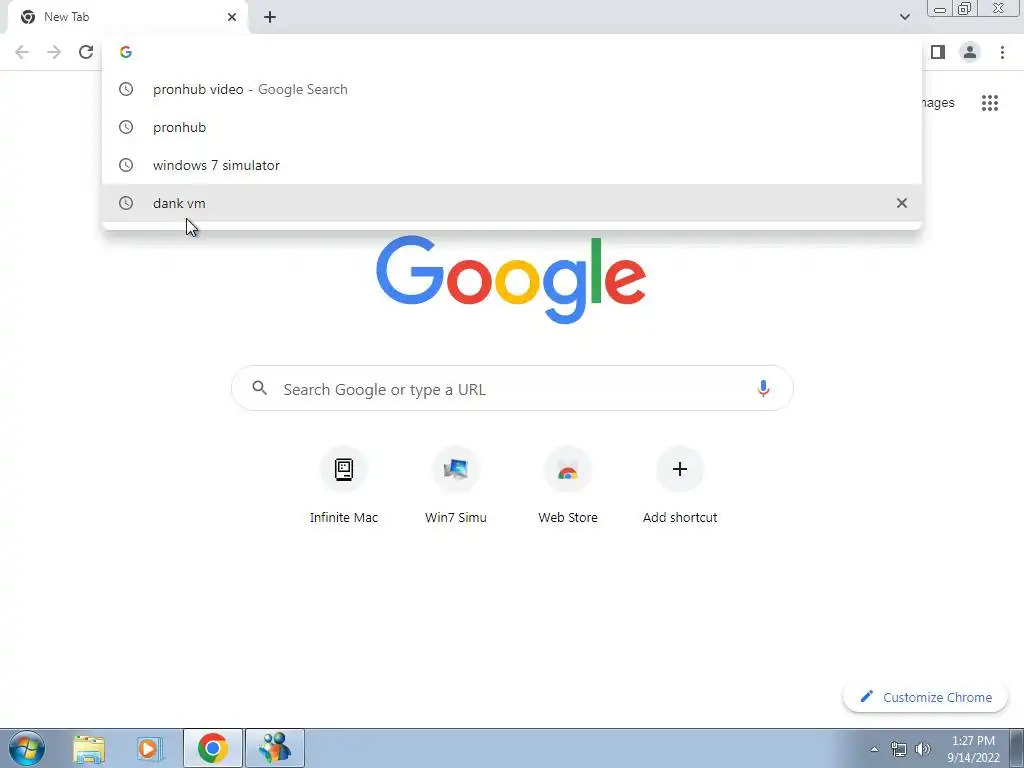Screen dimensions: 1024x768
Task: Click the Google G icon in address bar
Action: click(126, 52)
